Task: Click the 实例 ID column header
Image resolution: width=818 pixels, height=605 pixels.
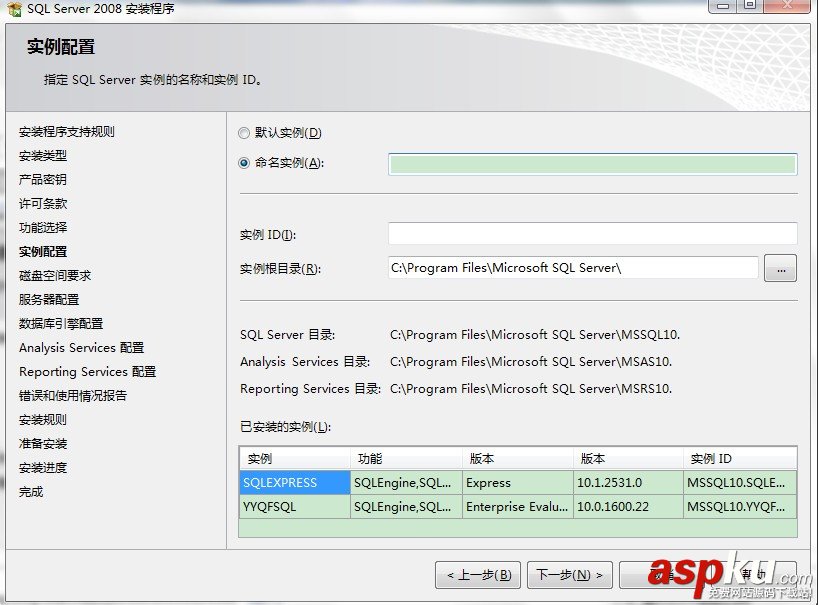Action: [x=740, y=458]
